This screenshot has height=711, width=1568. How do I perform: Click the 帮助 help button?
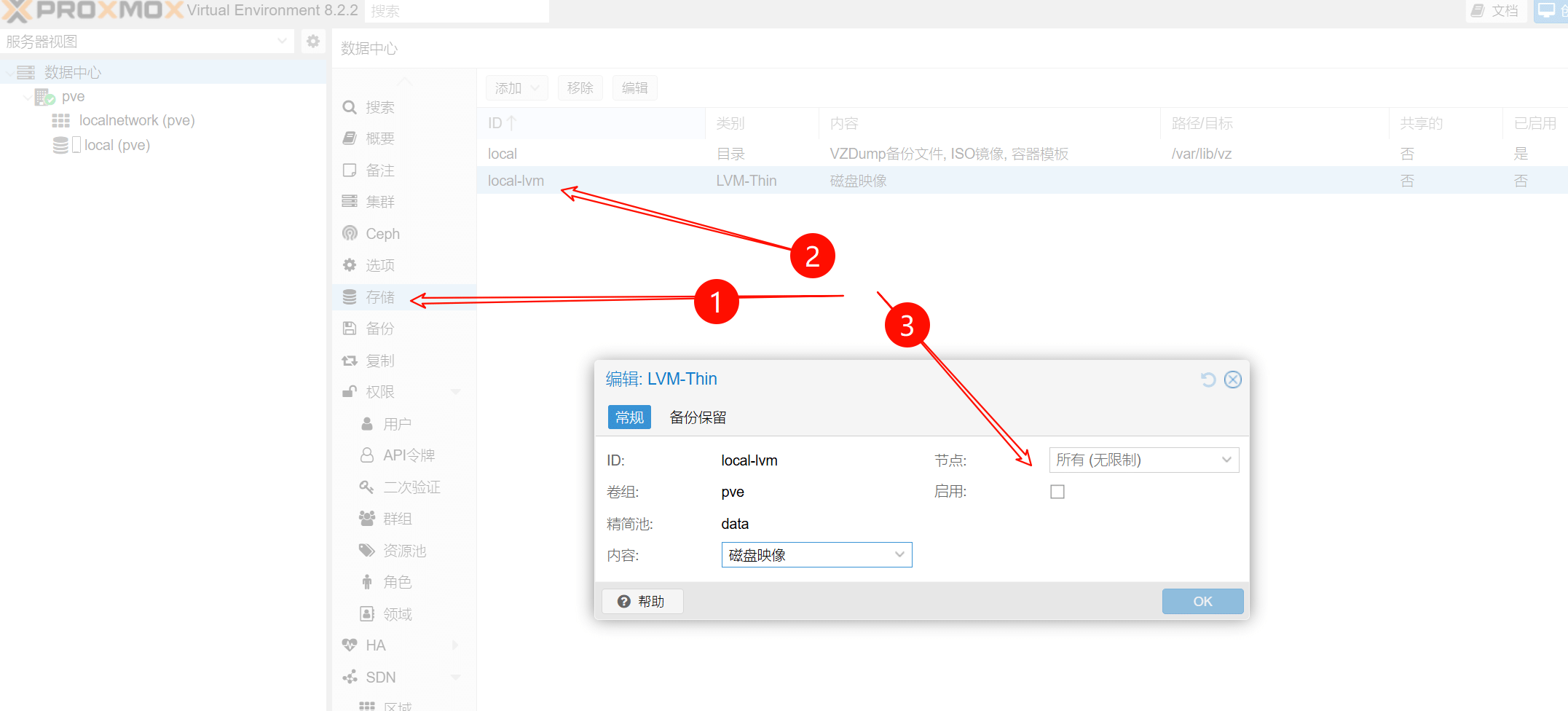pos(642,602)
